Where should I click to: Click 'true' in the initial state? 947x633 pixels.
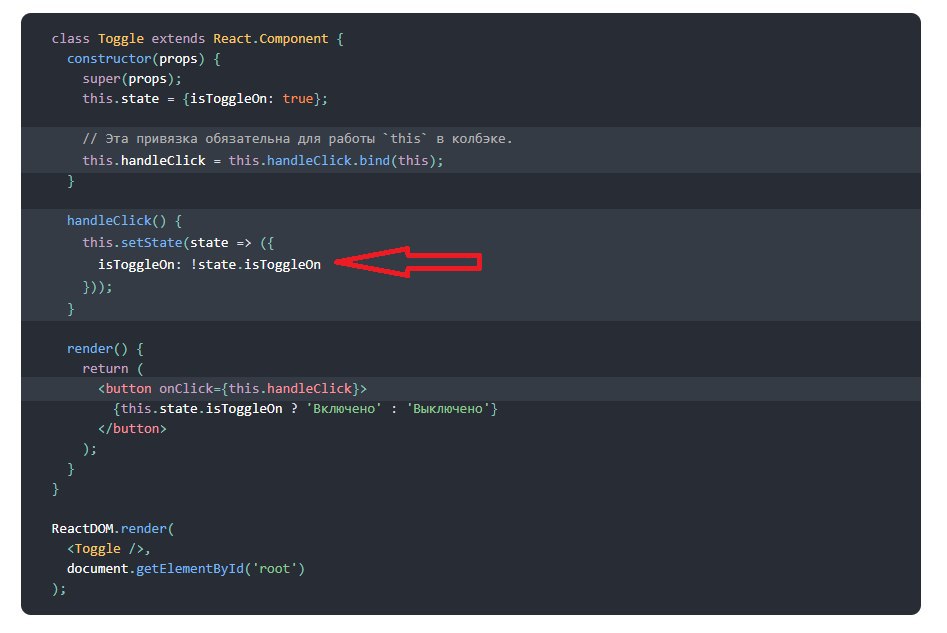point(298,98)
